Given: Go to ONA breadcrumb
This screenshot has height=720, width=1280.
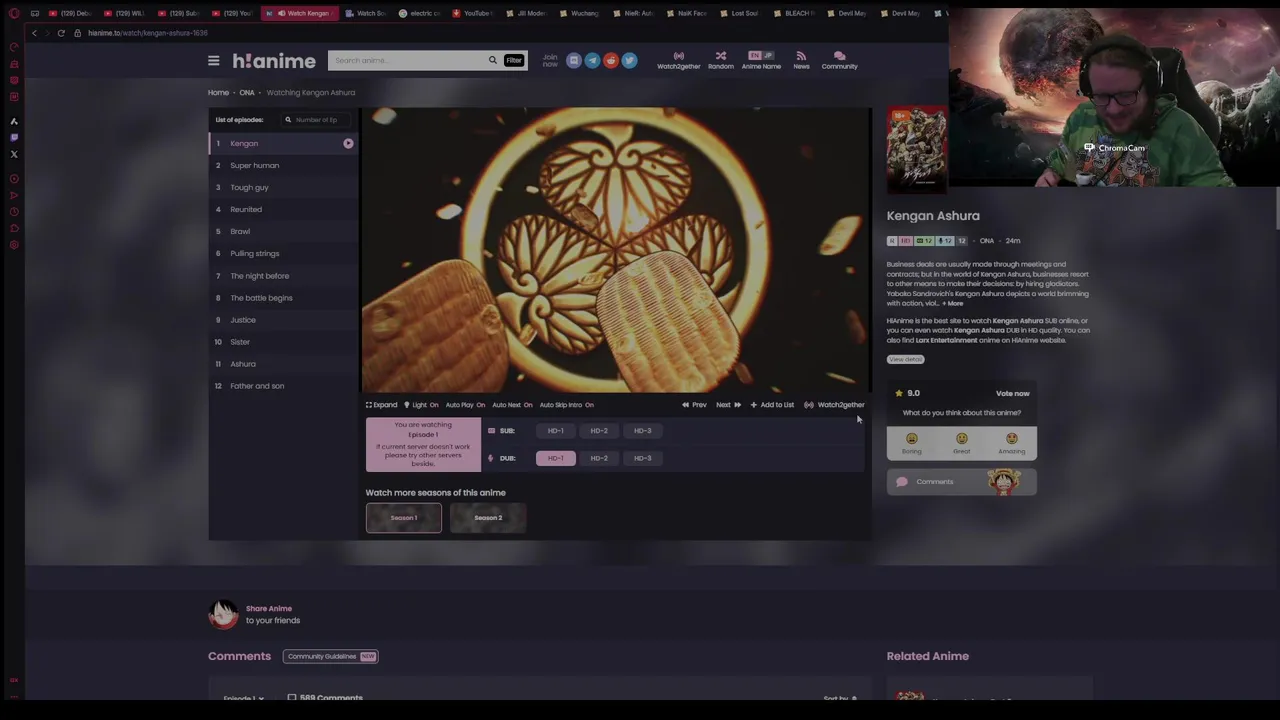Looking at the screenshot, I should [246, 93].
